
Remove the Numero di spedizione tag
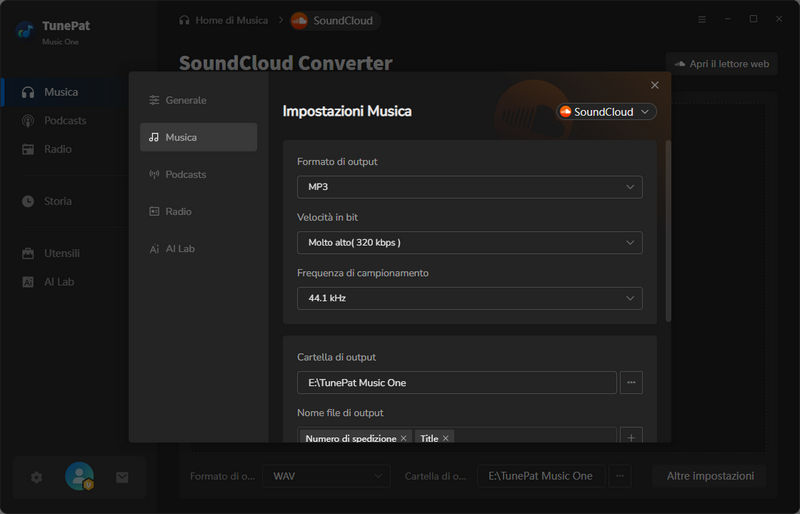(403, 439)
